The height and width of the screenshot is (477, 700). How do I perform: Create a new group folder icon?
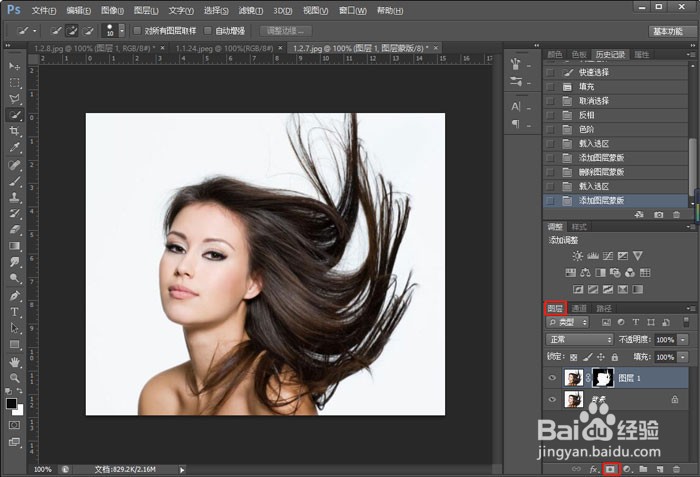[x=643, y=469]
